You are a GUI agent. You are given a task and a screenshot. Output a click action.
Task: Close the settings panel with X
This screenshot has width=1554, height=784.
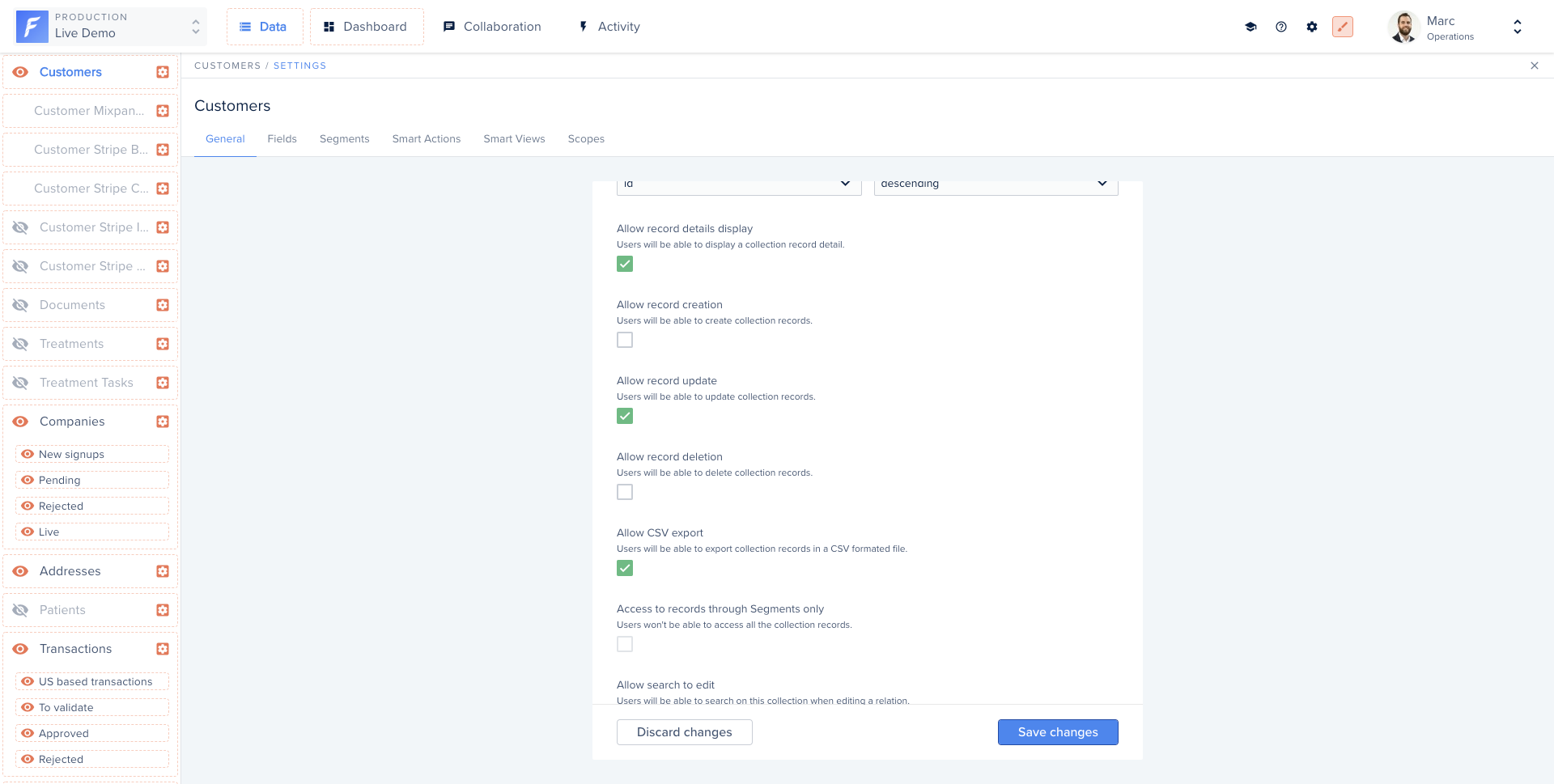(x=1535, y=66)
